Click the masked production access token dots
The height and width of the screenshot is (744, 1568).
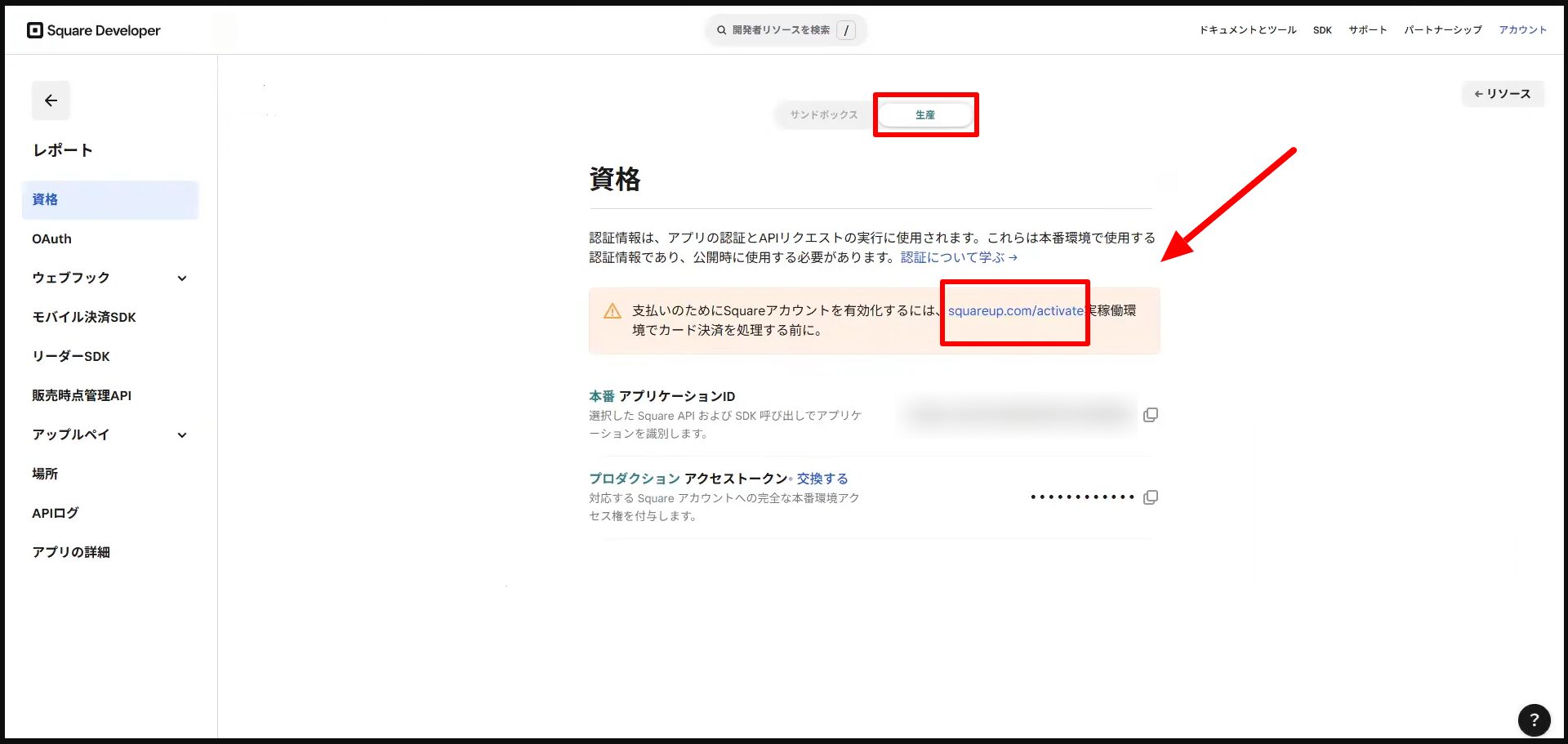click(1082, 497)
